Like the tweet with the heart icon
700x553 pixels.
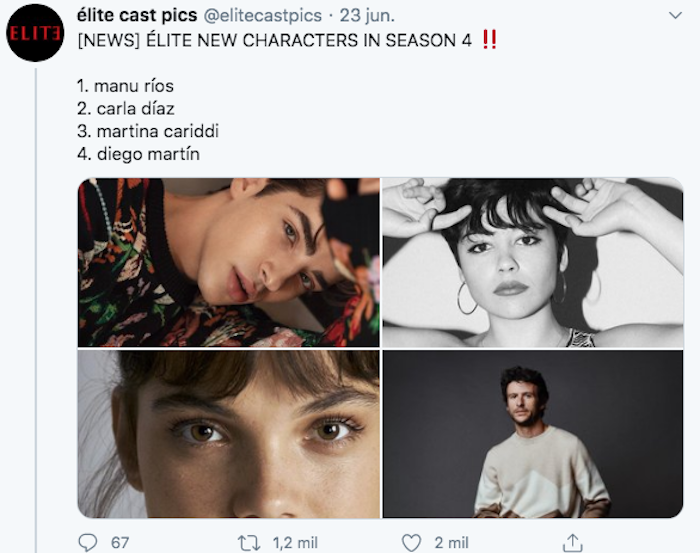411,543
